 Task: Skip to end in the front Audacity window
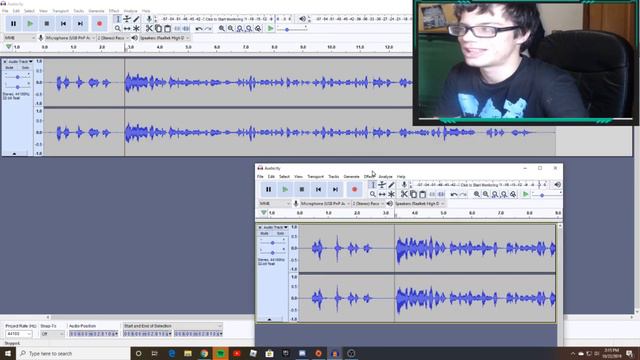click(335, 189)
